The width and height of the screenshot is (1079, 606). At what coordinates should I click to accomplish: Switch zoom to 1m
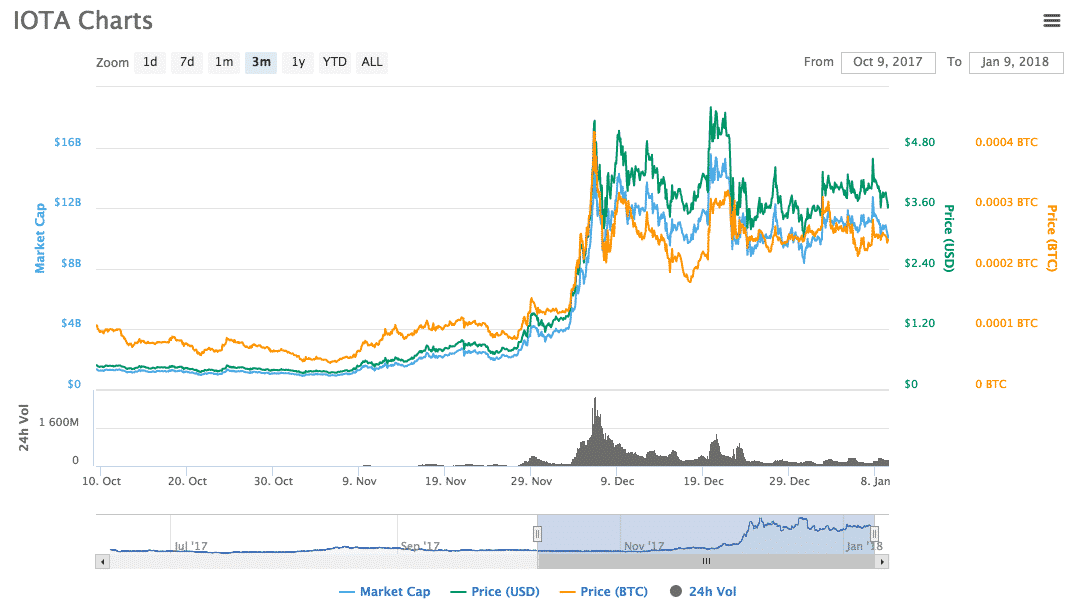point(224,62)
